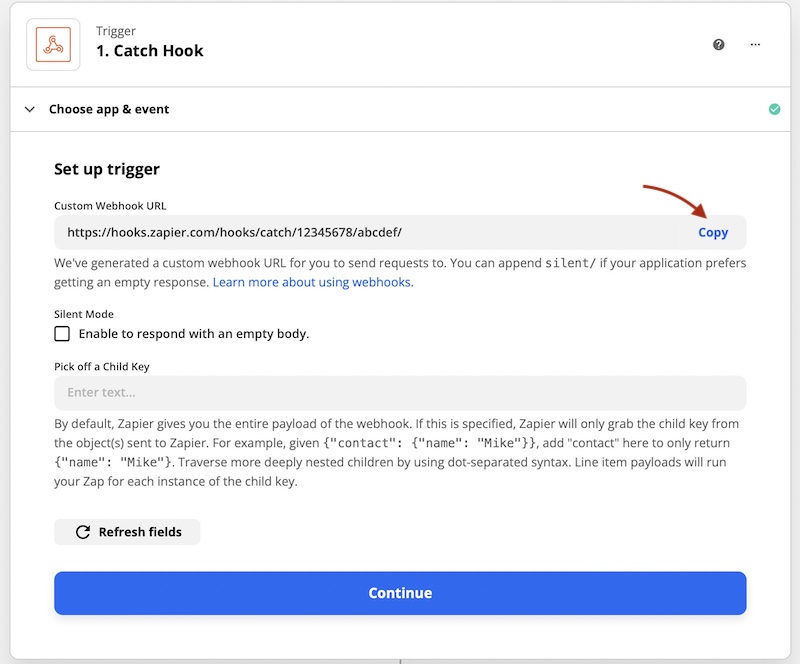The image size is (800, 664).
Task: Click the Custom Webhook URL label
Action: click(x=110, y=206)
